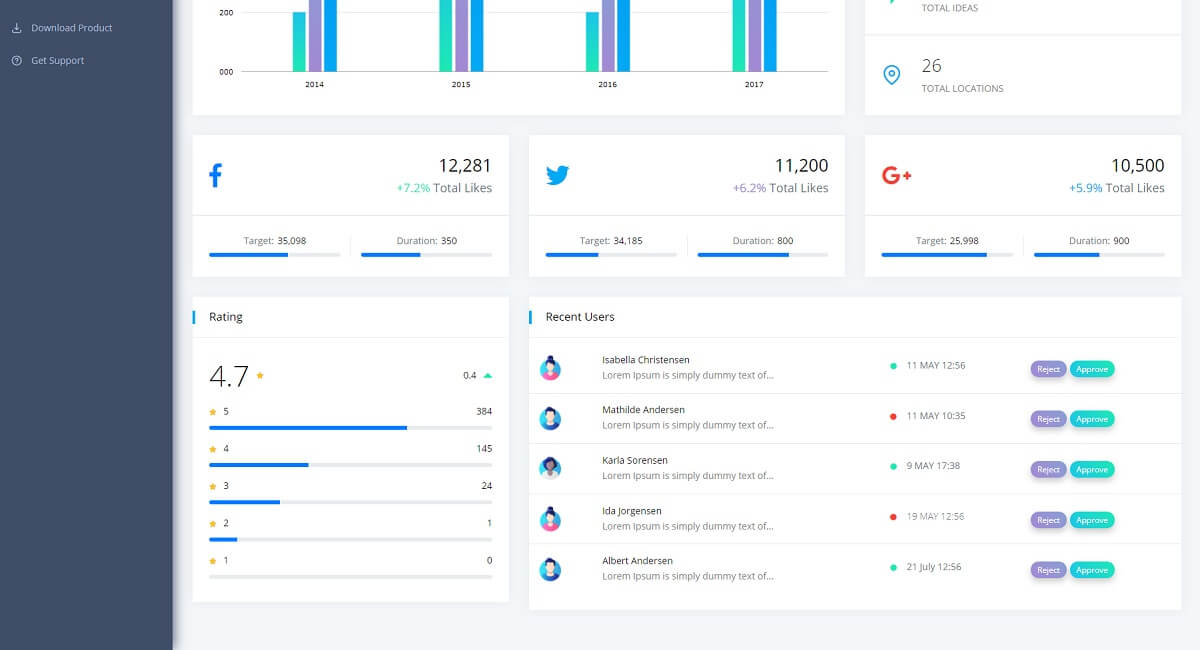Click Facebook Duration 350 progress bar
This screenshot has width=1200, height=650.
tap(427, 255)
